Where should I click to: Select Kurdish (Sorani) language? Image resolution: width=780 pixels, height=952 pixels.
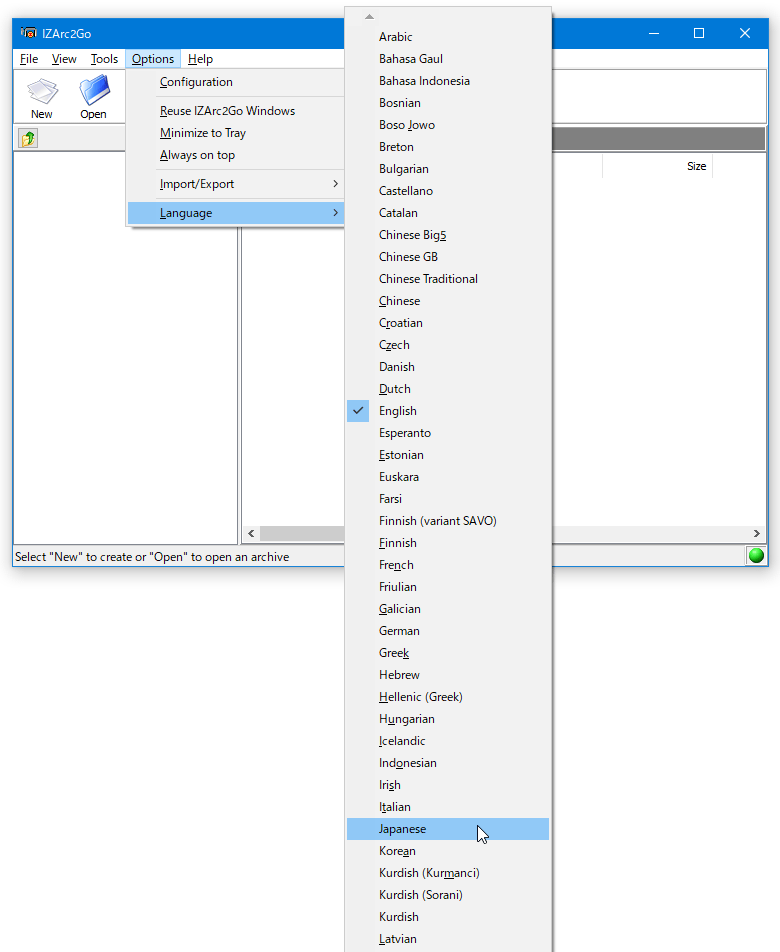[448, 896]
